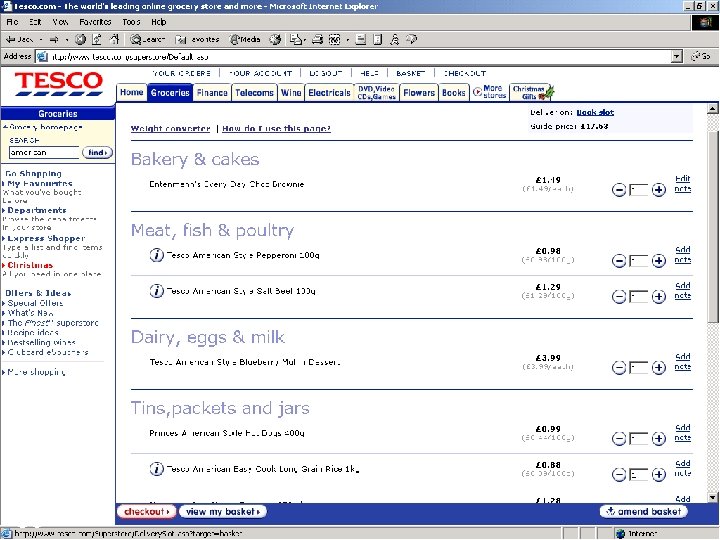Click quantity field for American Style Salt Beef

[x=638, y=297]
